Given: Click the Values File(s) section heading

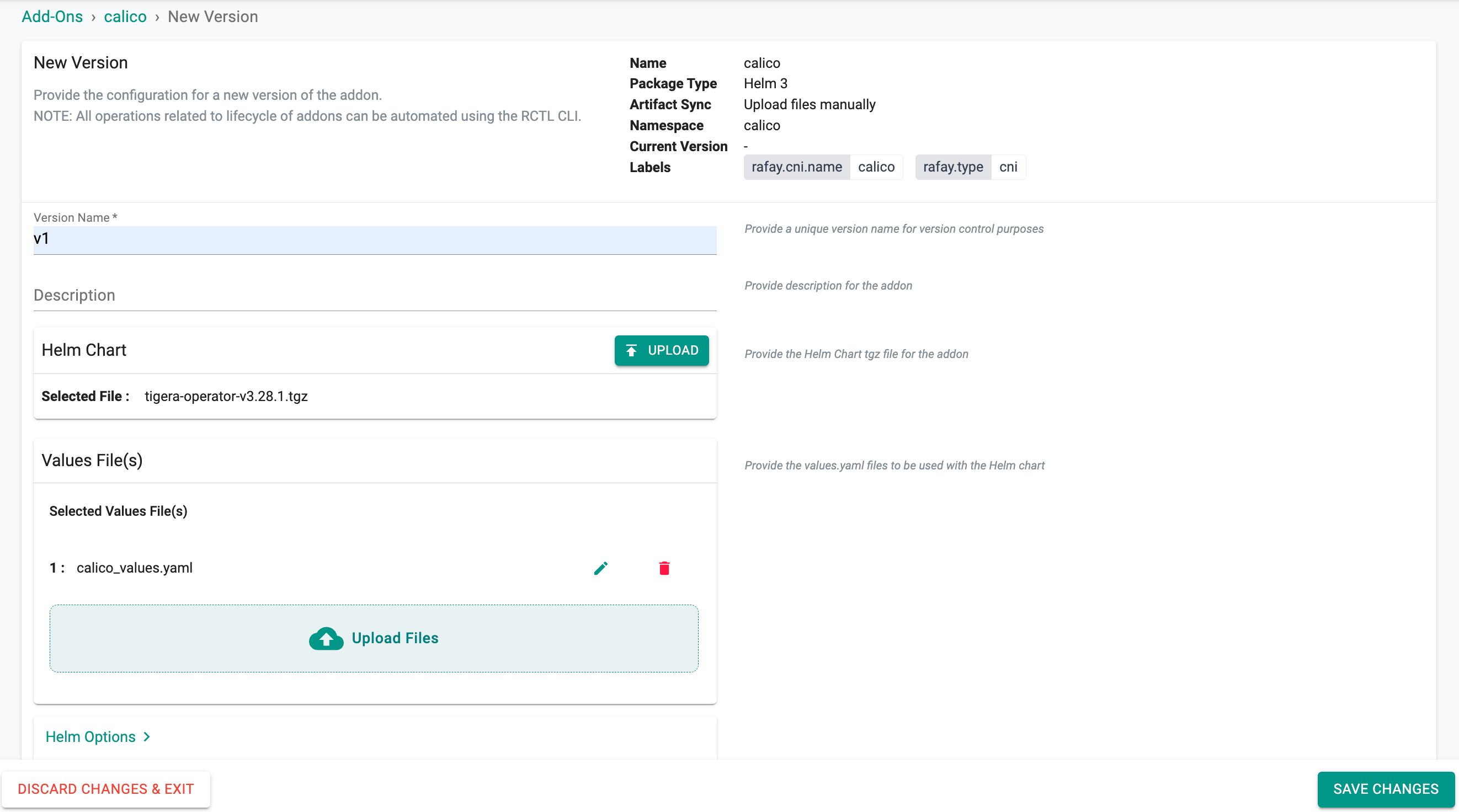Looking at the screenshot, I should pyautogui.click(x=92, y=461).
